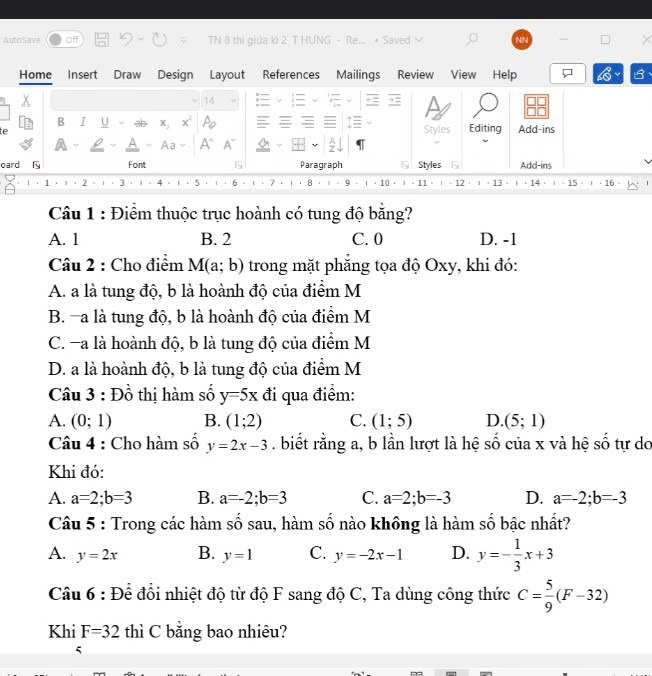Click the Add-ins icon
The width and height of the screenshot is (652, 676).
[x=541, y=108]
